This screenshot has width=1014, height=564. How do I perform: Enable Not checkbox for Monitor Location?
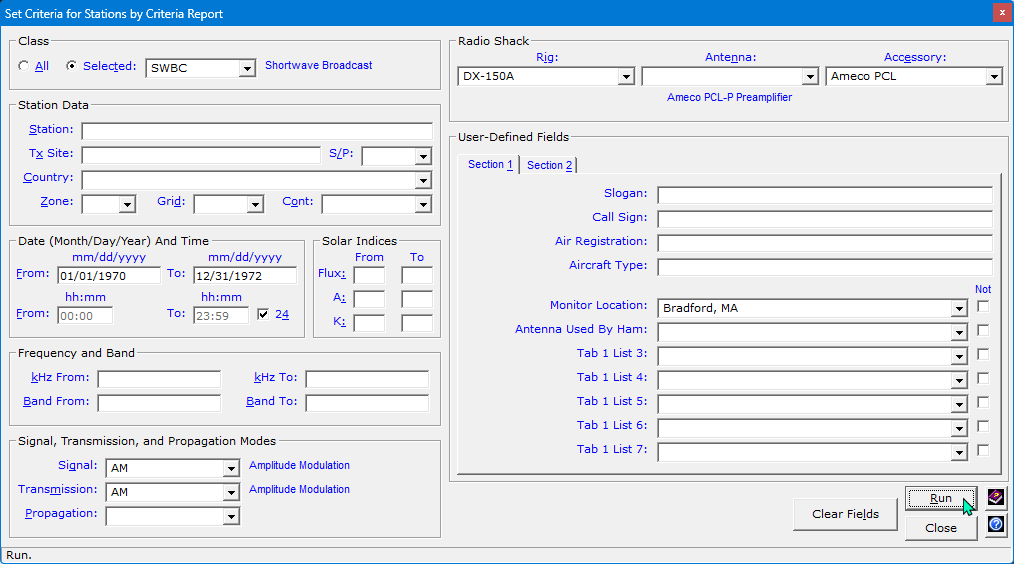click(x=983, y=307)
